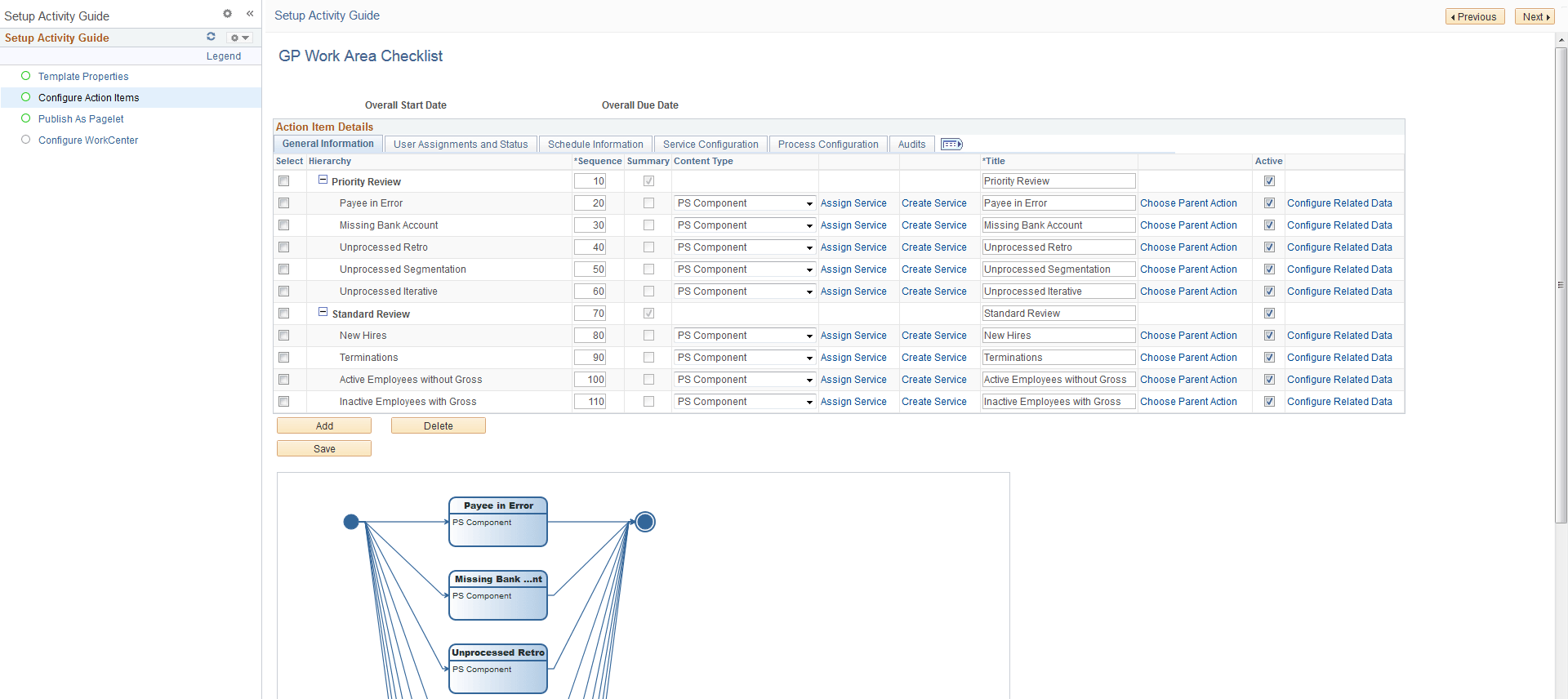
Task: Click the Show All Columns icon after the Audits tab
Action: coord(951,145)
